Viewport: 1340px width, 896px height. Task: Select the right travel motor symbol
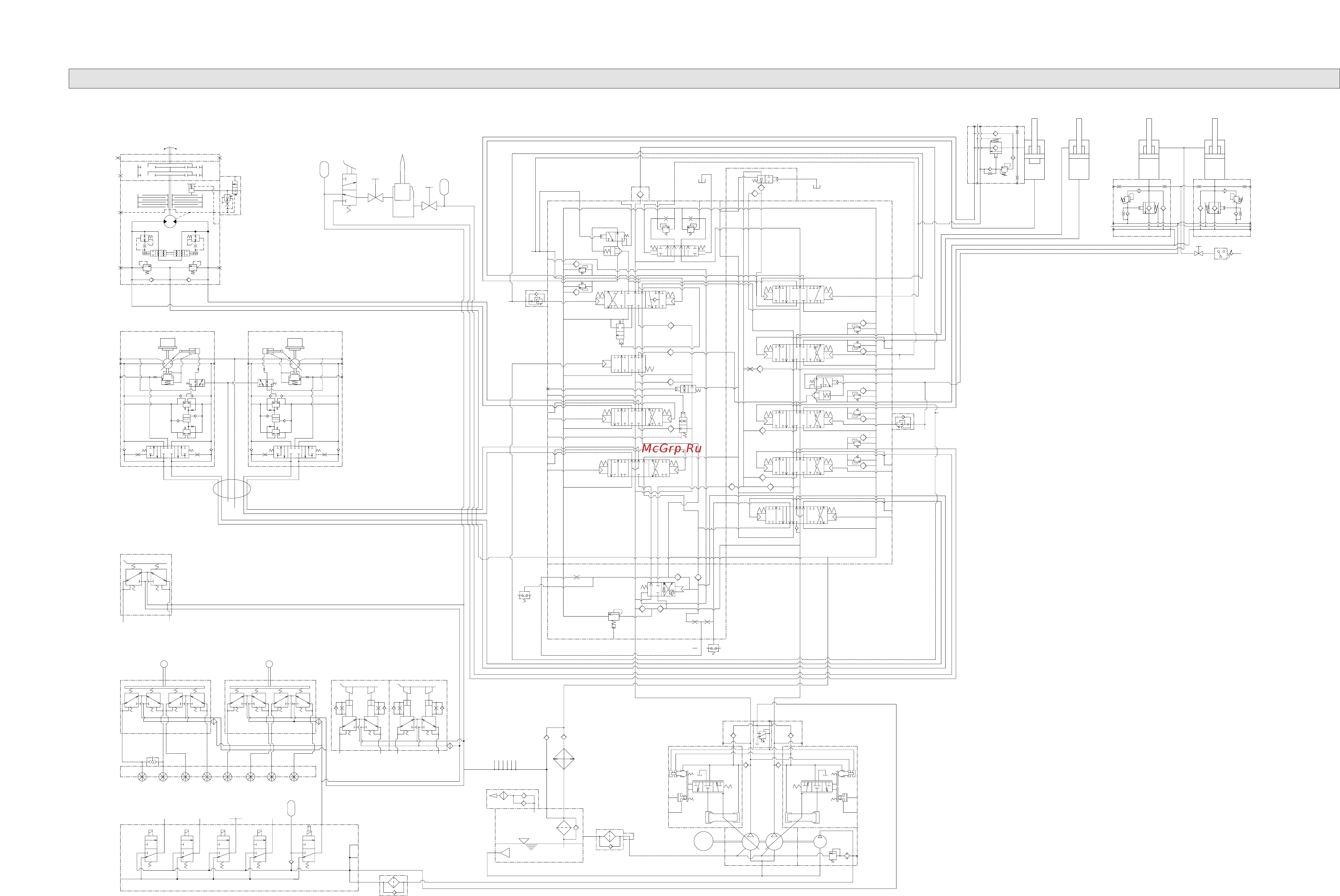click(295, 364)
